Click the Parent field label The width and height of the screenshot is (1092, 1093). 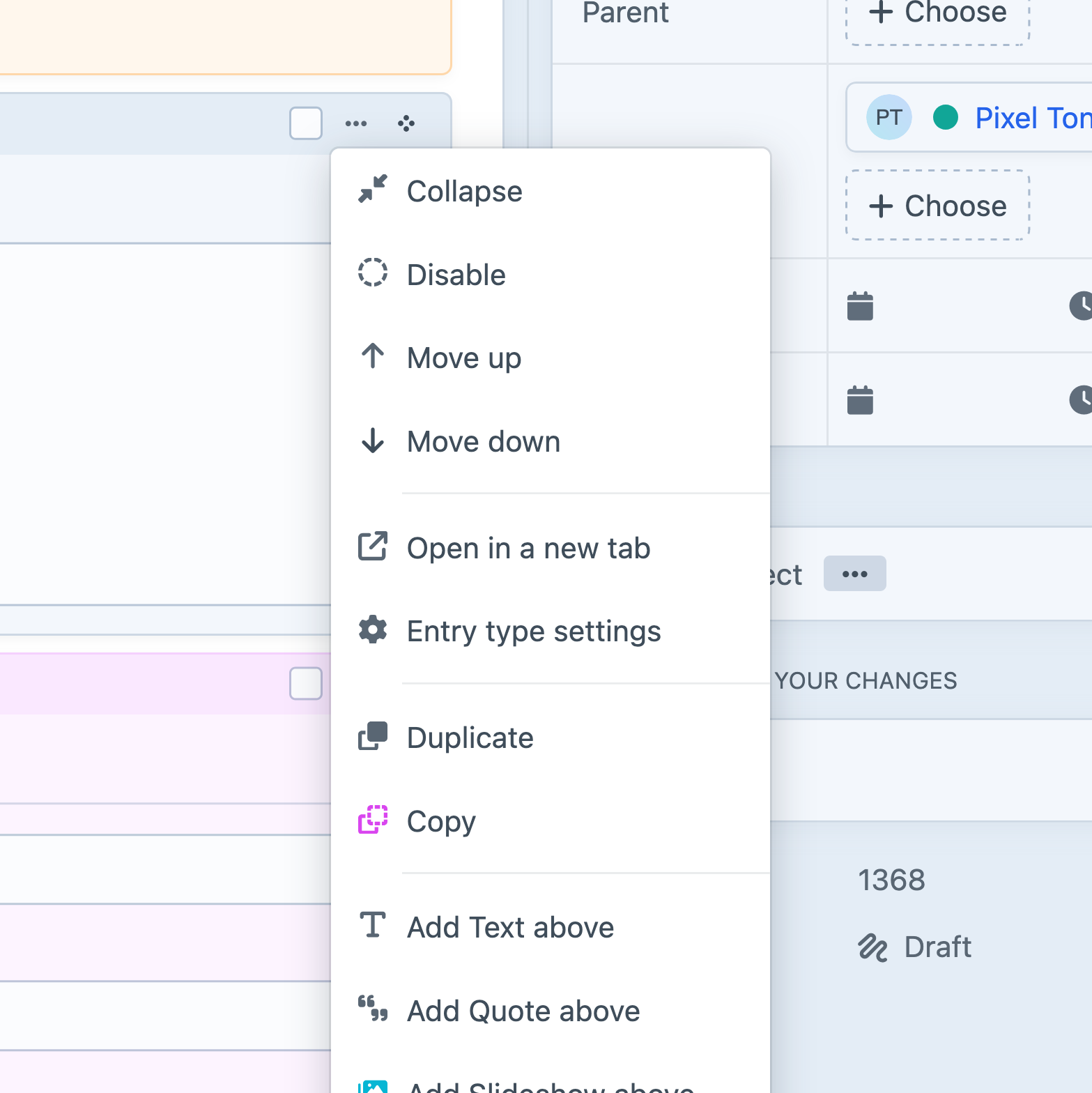click(x=625, y=13)
